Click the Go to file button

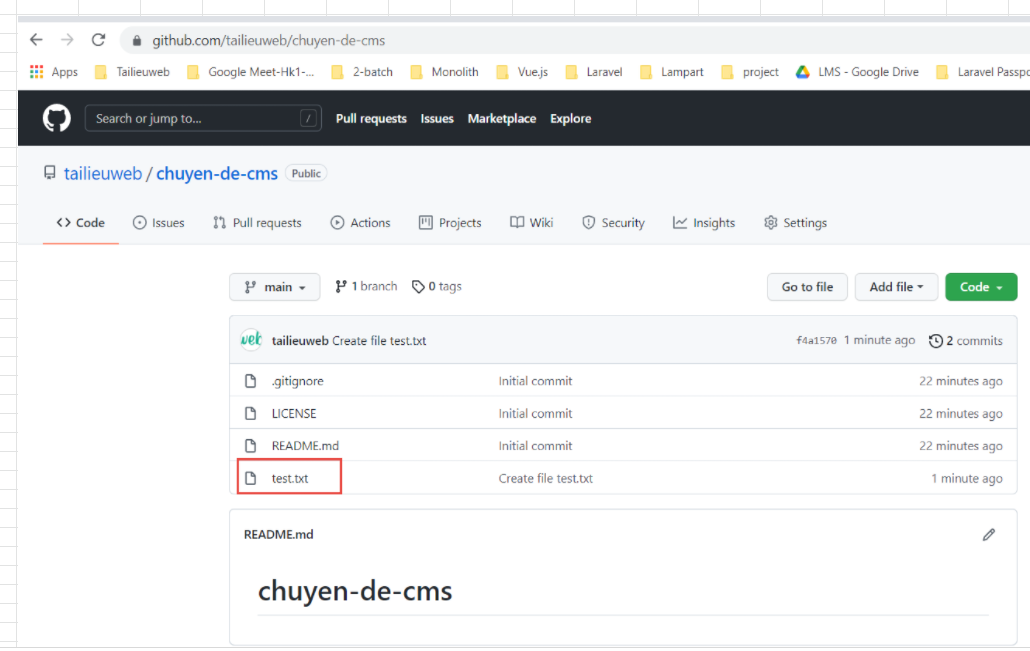tap(807, 287)
